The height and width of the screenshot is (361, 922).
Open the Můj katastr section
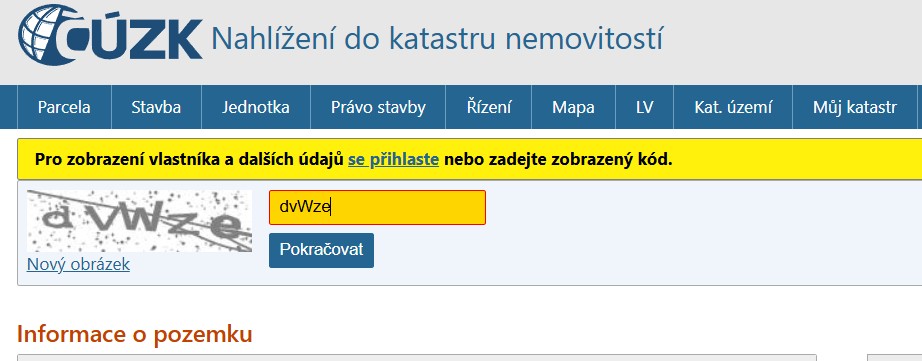tap(855, 107)
